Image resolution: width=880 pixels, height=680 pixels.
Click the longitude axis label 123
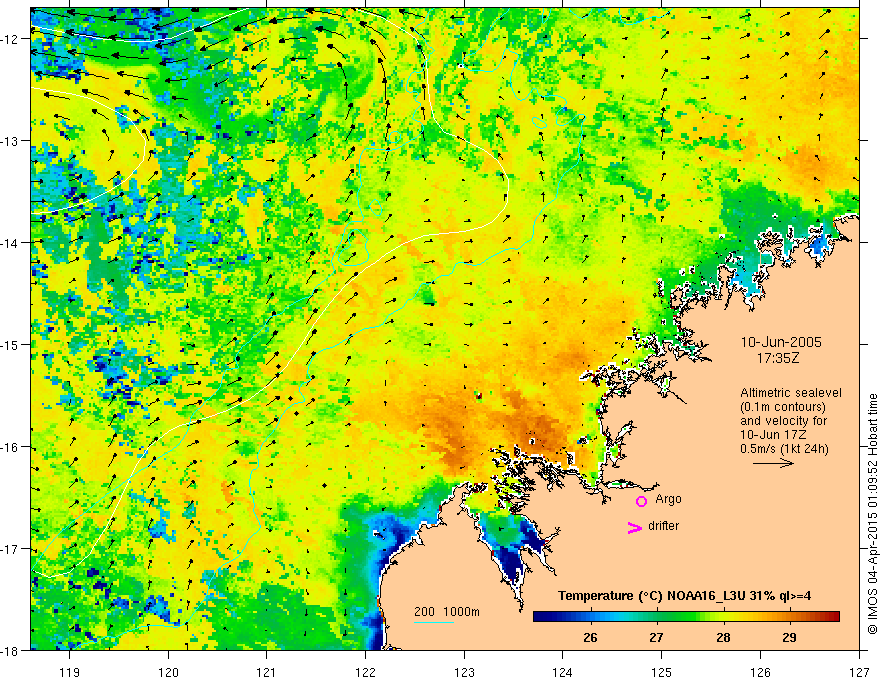(464, 672)
